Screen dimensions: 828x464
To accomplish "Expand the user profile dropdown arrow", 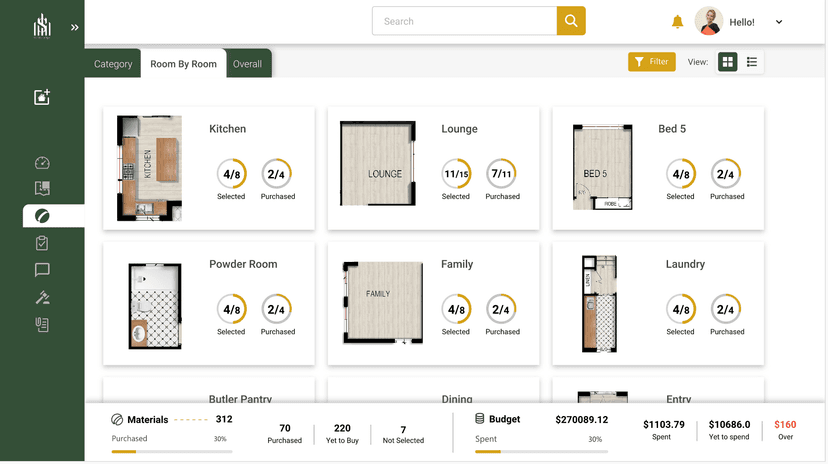I will pos(779,22).
